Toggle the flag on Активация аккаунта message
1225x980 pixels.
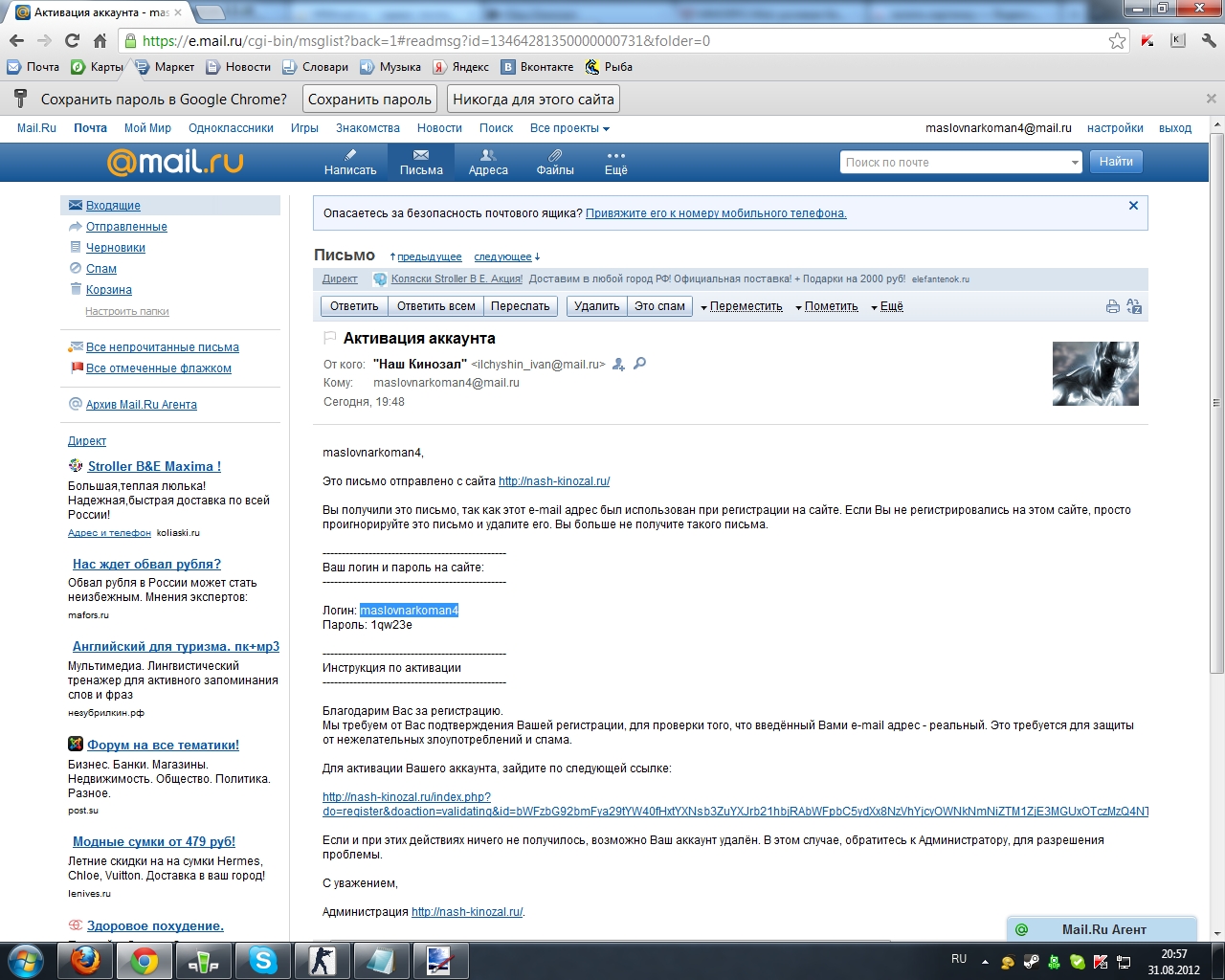(330, 338)
